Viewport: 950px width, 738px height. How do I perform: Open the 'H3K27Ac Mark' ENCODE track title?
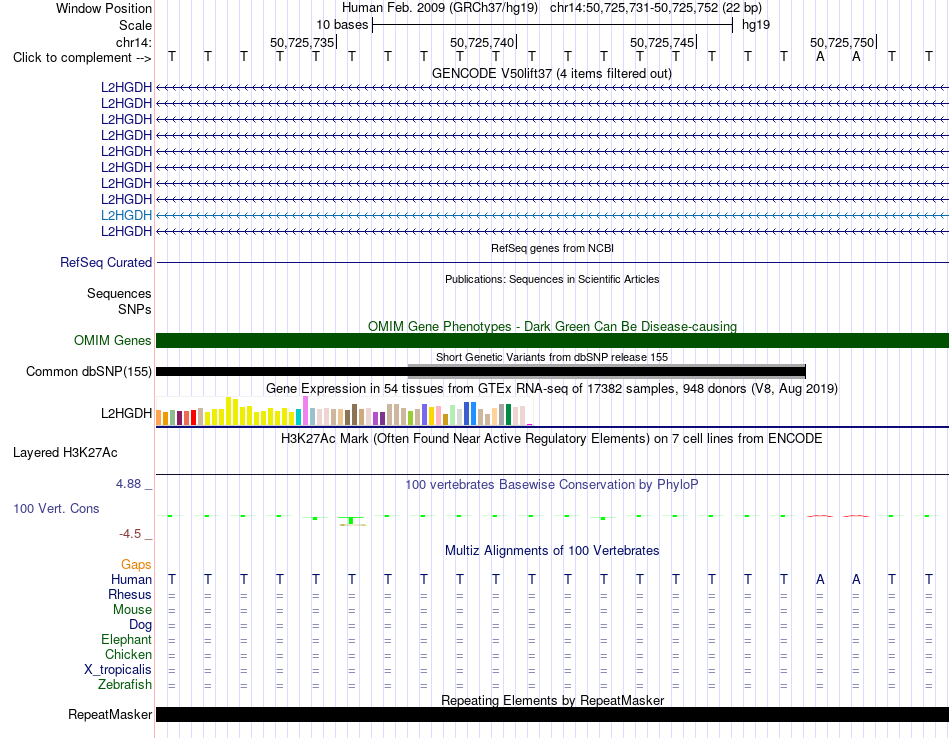552,438
